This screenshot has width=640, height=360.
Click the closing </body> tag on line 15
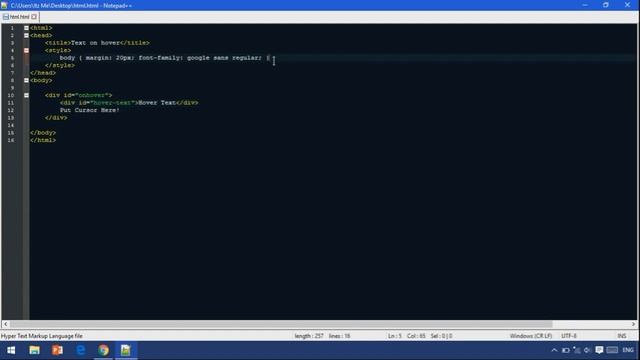coord(43,133)
